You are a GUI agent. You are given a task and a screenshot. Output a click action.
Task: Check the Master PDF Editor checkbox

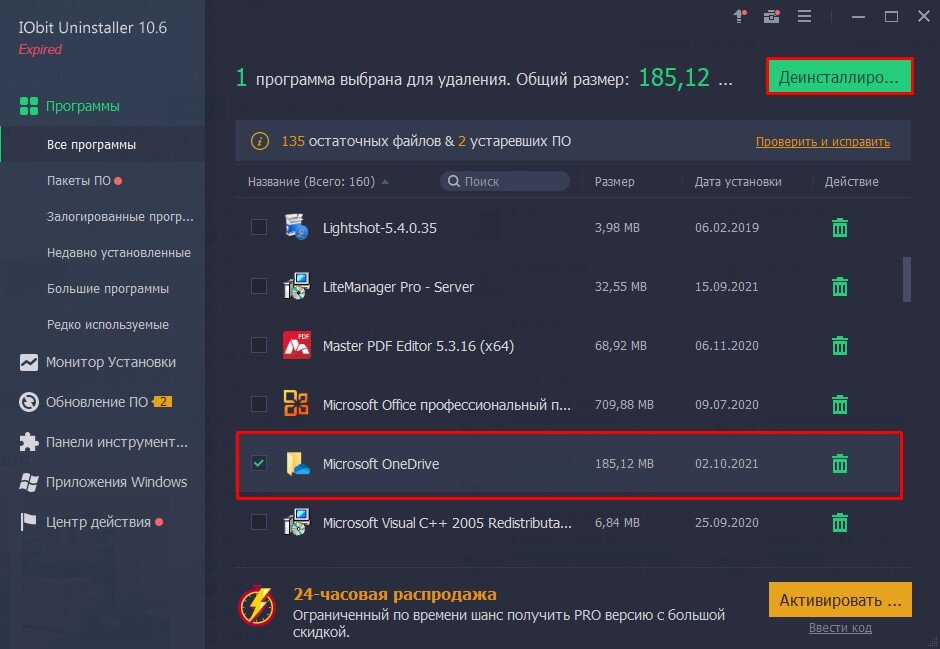pyautogui.click(x=259, y=345)
